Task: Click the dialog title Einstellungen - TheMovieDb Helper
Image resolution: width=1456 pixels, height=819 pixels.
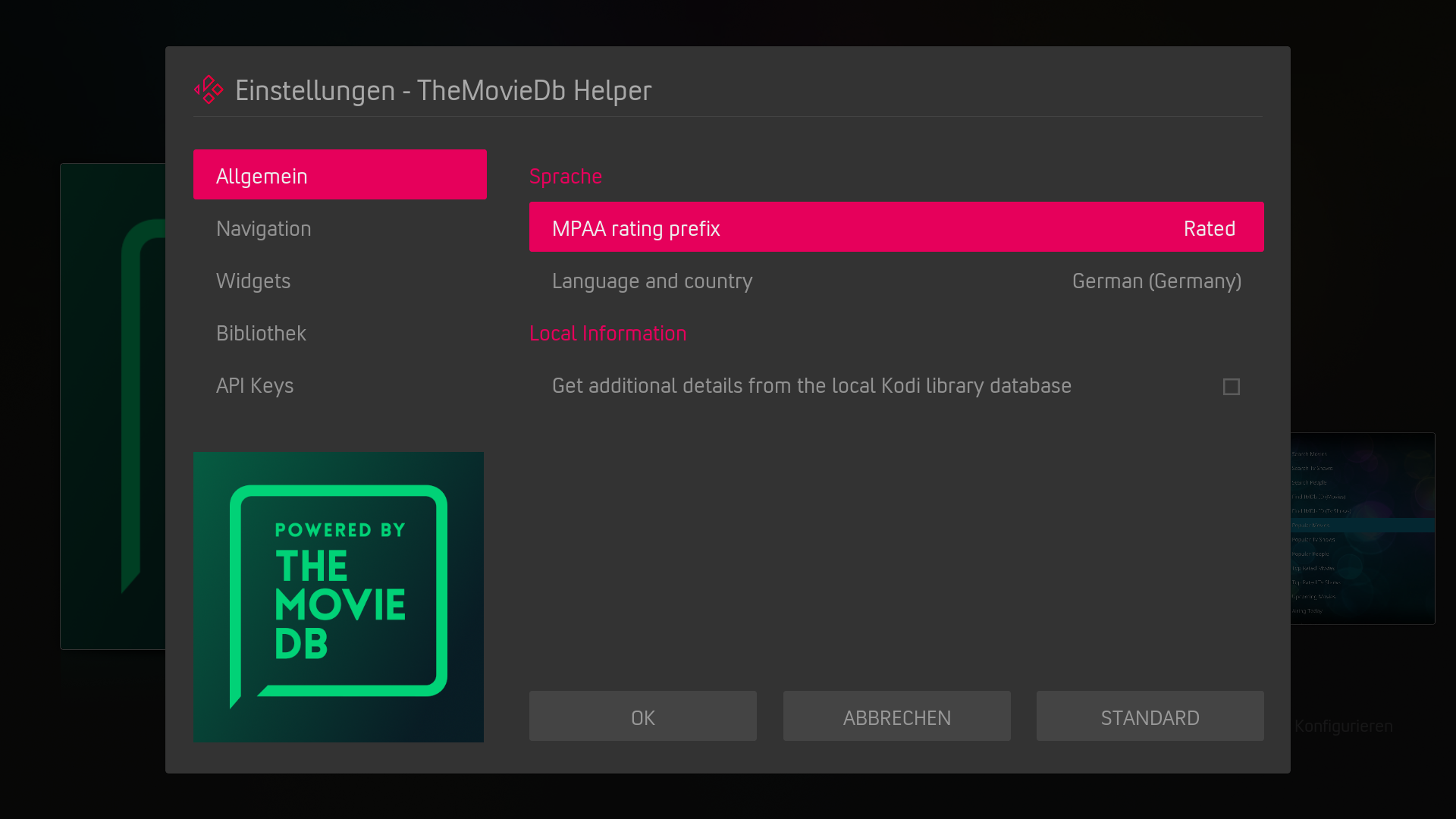Action: pyautogui.click(x=443, y=90)
